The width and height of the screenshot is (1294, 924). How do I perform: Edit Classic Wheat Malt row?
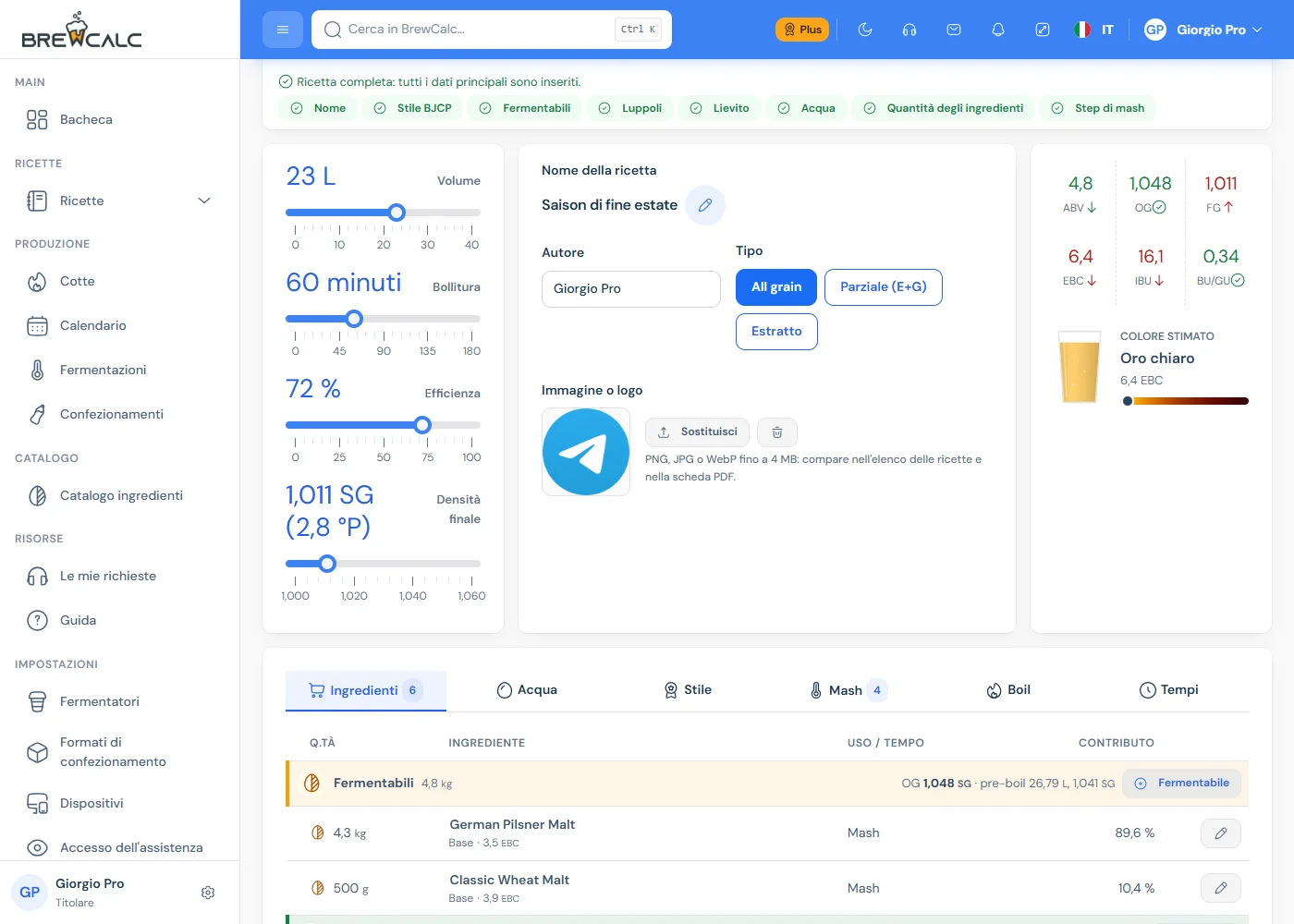(1221, 888)
